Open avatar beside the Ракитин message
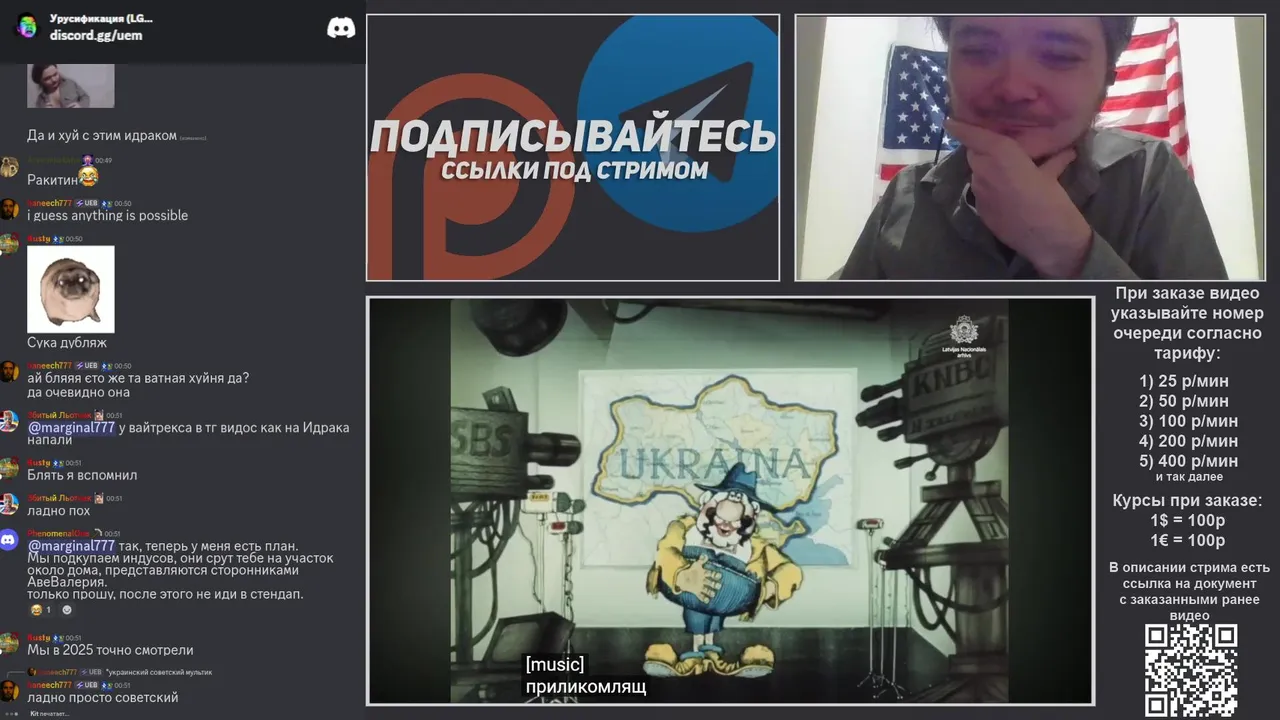 click(8, 167)
